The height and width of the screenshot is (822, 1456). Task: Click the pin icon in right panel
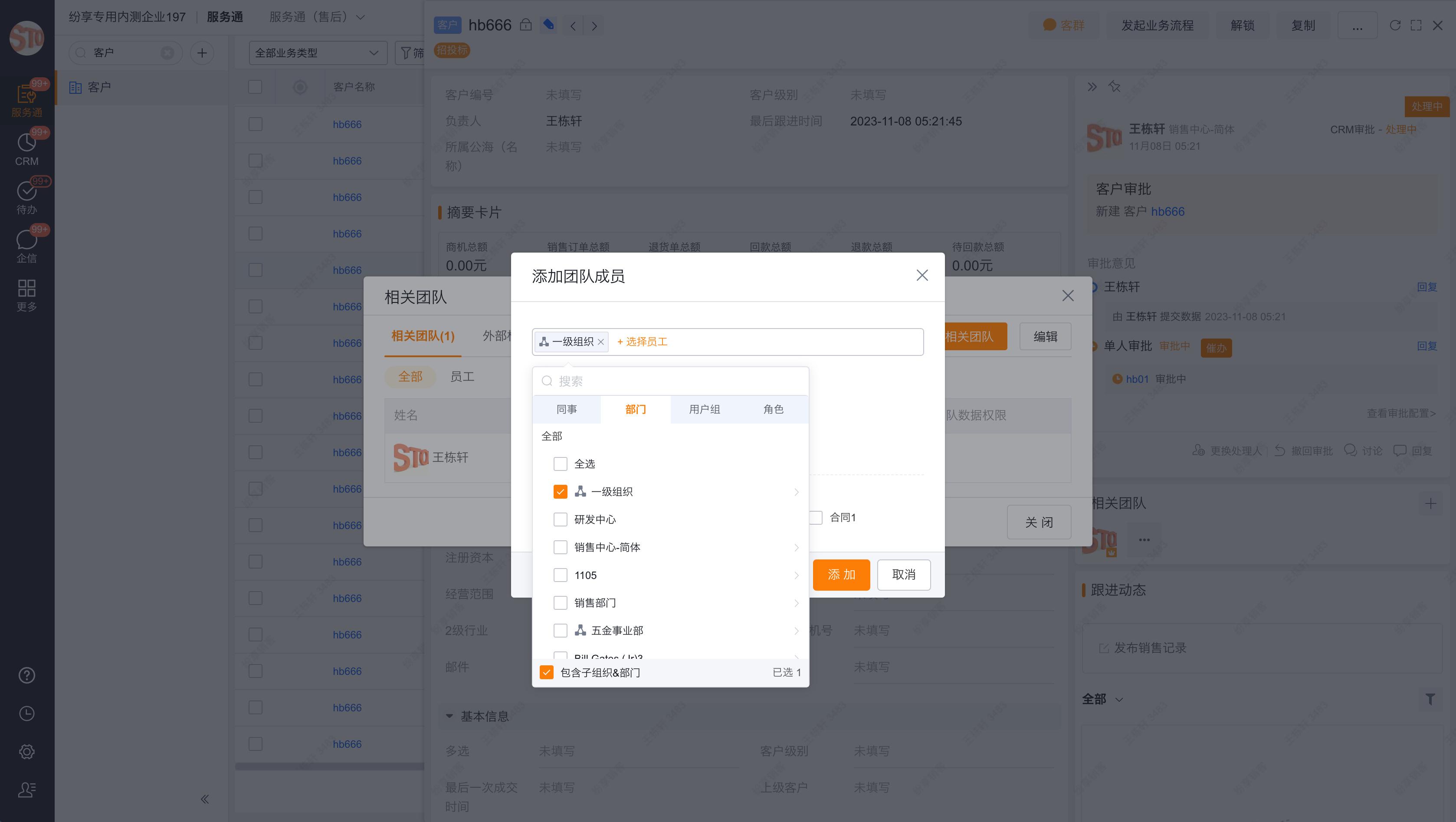click(1114, 86)
